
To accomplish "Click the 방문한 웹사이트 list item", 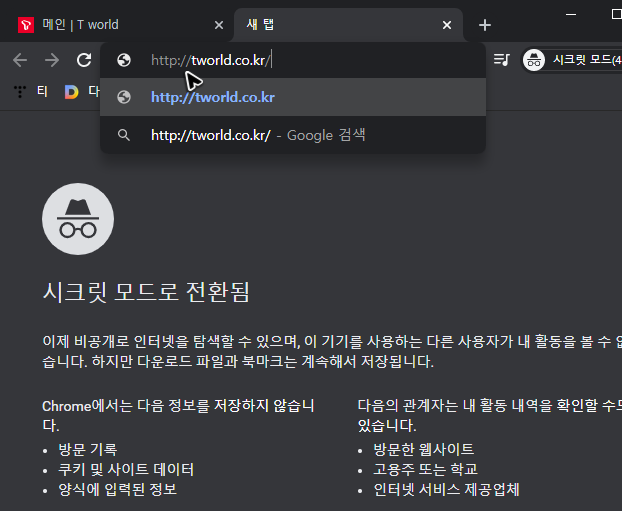I will 423,450.
